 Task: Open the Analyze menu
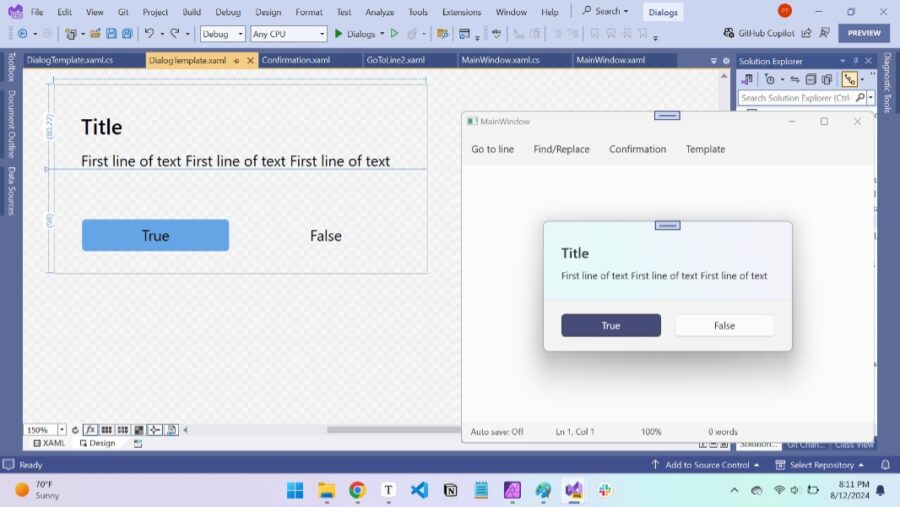379,11
